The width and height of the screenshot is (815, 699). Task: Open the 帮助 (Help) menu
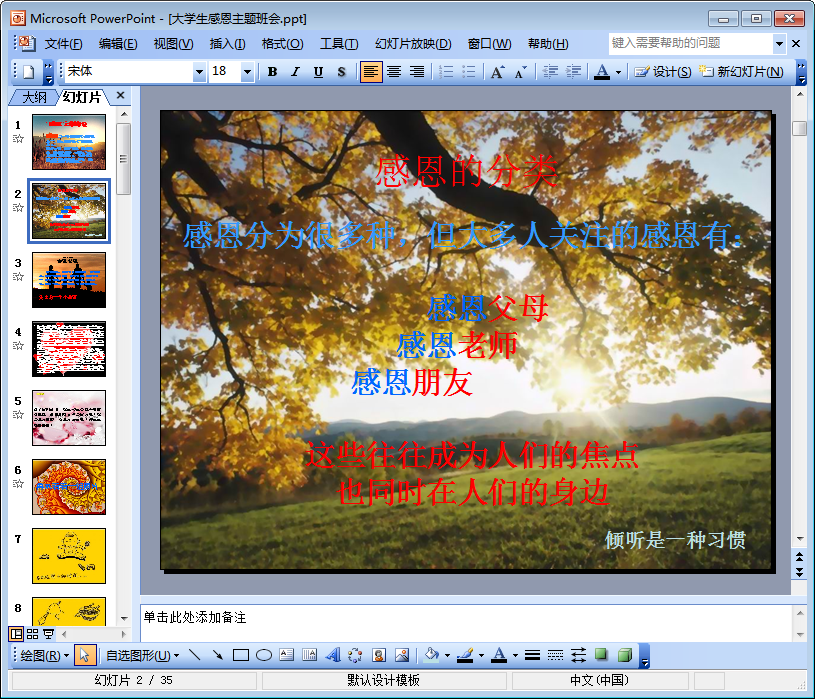[548, 44]
